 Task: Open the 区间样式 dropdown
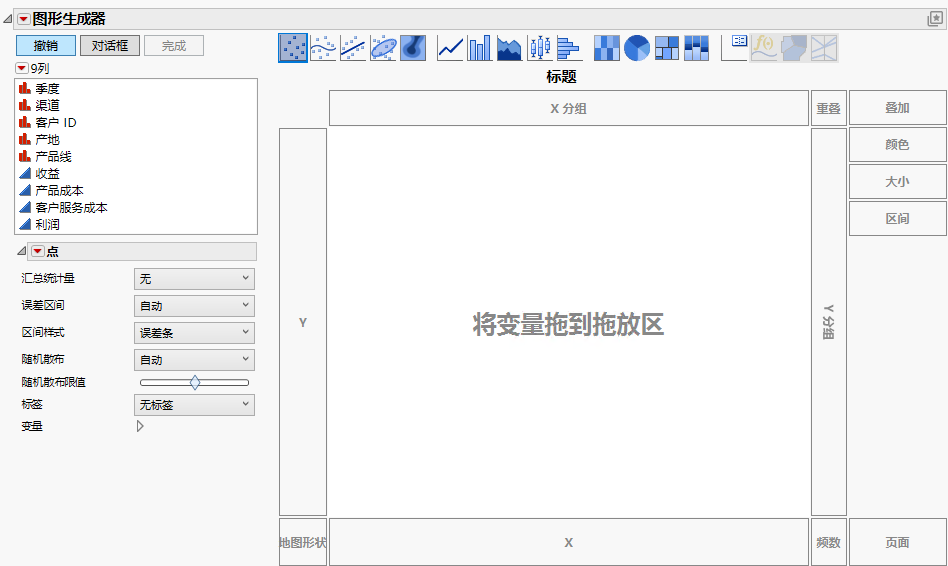[194, 333]
